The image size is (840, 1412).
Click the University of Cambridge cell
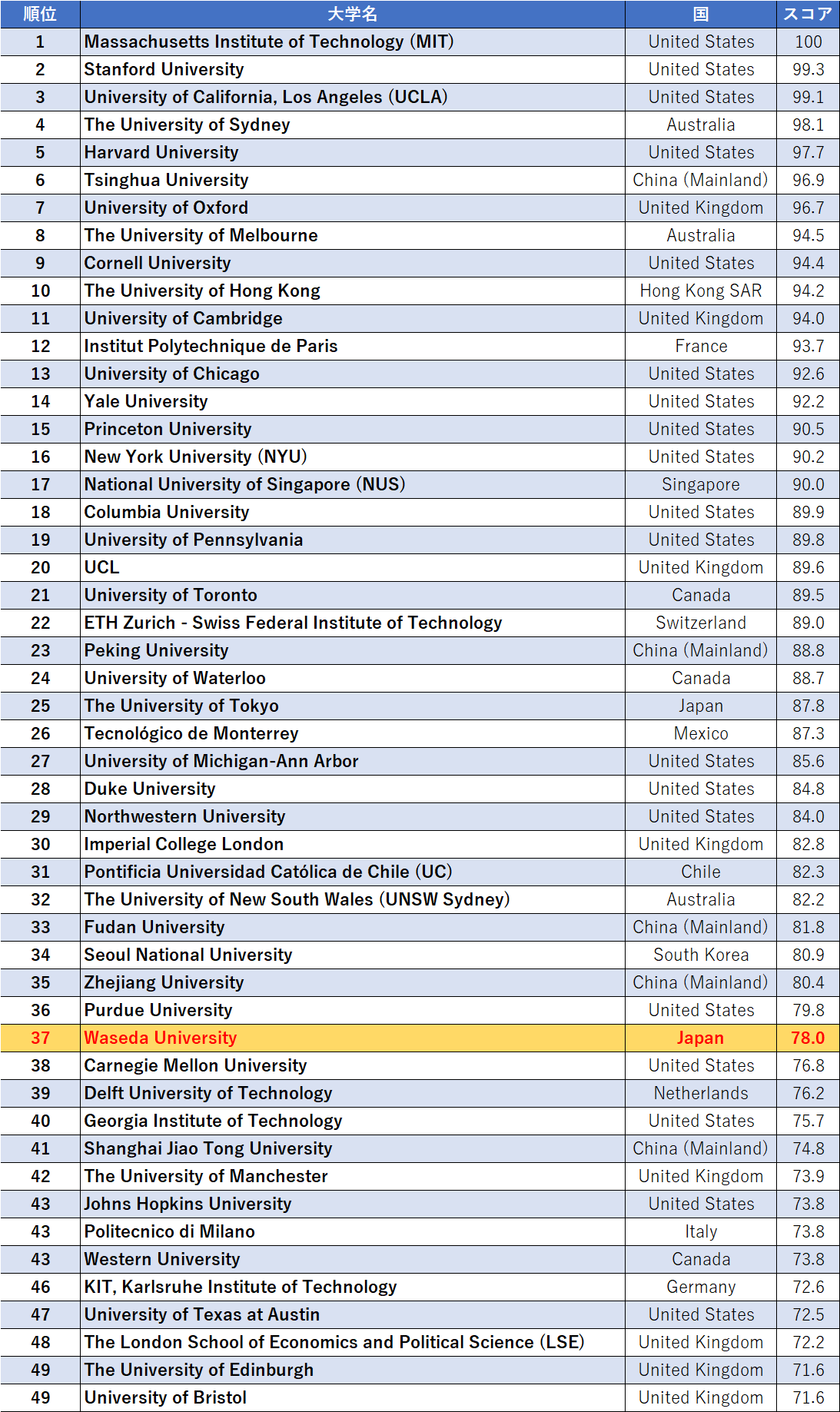click(x=353, y=318)
